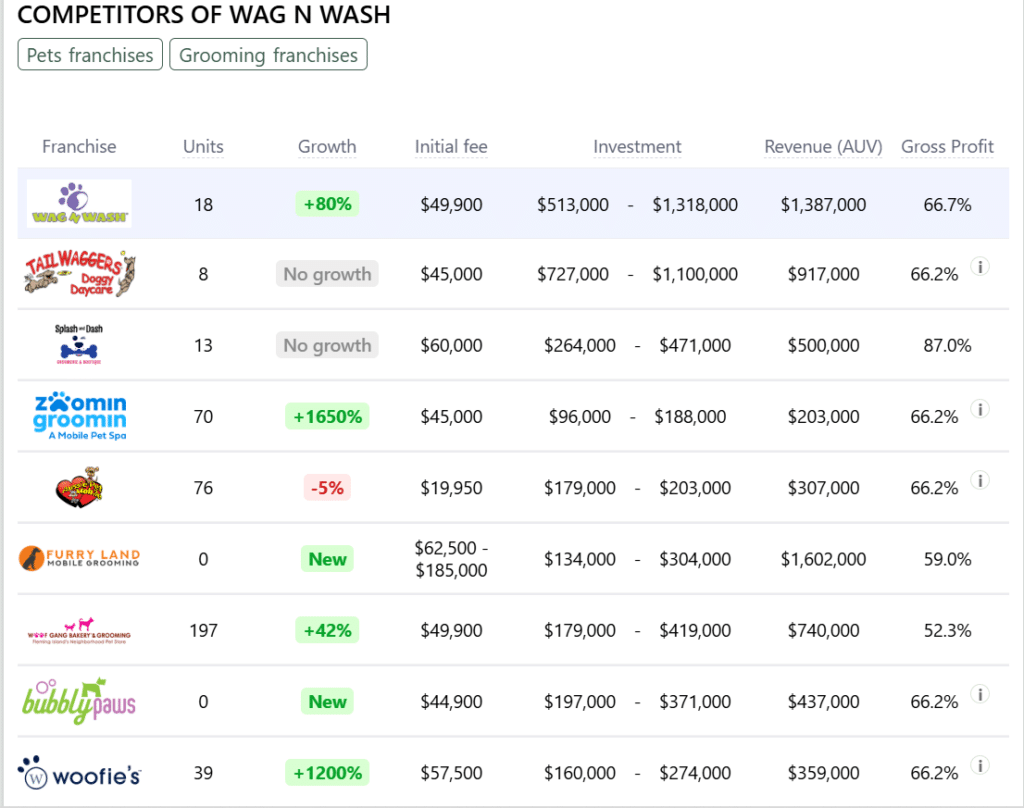Open the Wag N Wash logo
This screenshot has width=1024, height=808.
click(x=79, y=204)
